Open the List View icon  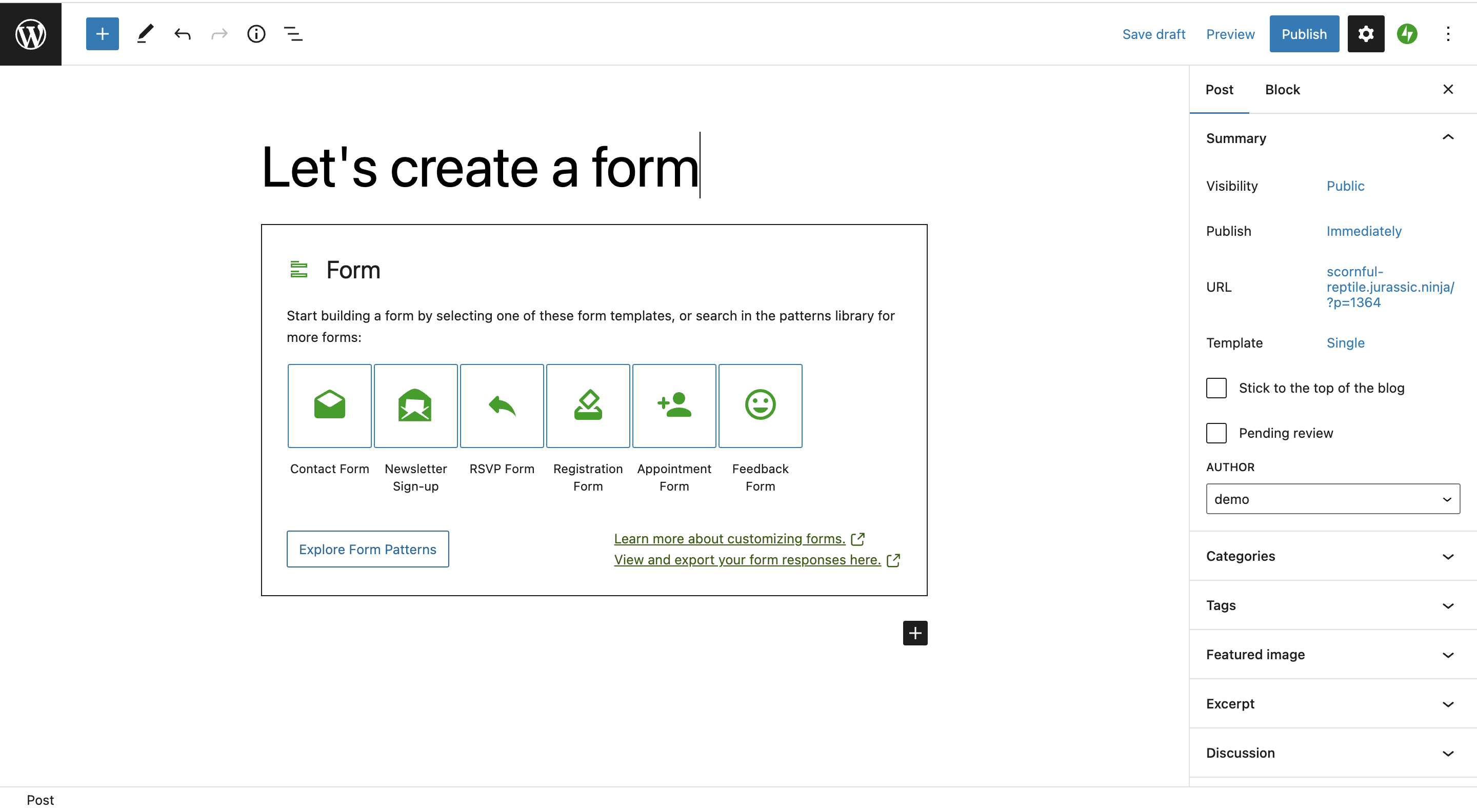293,34
